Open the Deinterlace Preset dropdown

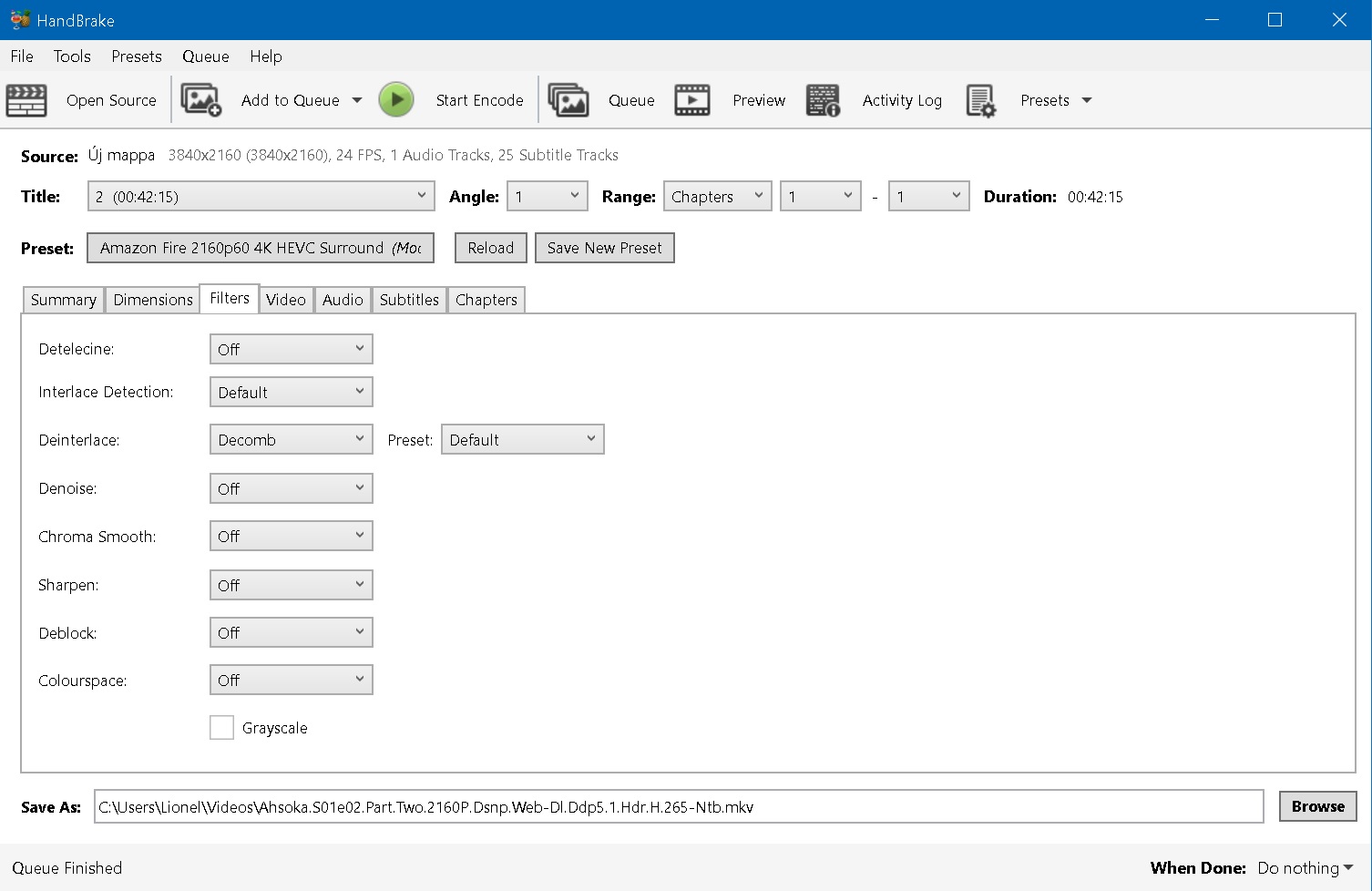pyautogui.click(x=523, y=439)
